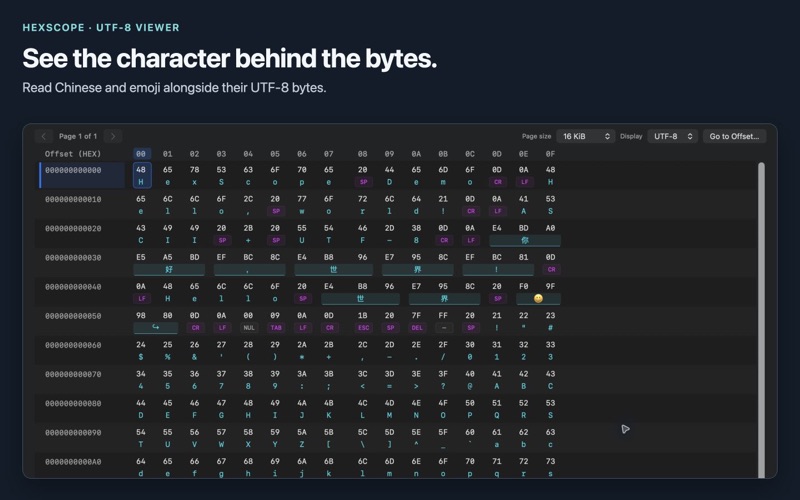Click the 你 character cell in row 000000000020
This screenshot has width=800, height=500.
[x=524, y=240]
